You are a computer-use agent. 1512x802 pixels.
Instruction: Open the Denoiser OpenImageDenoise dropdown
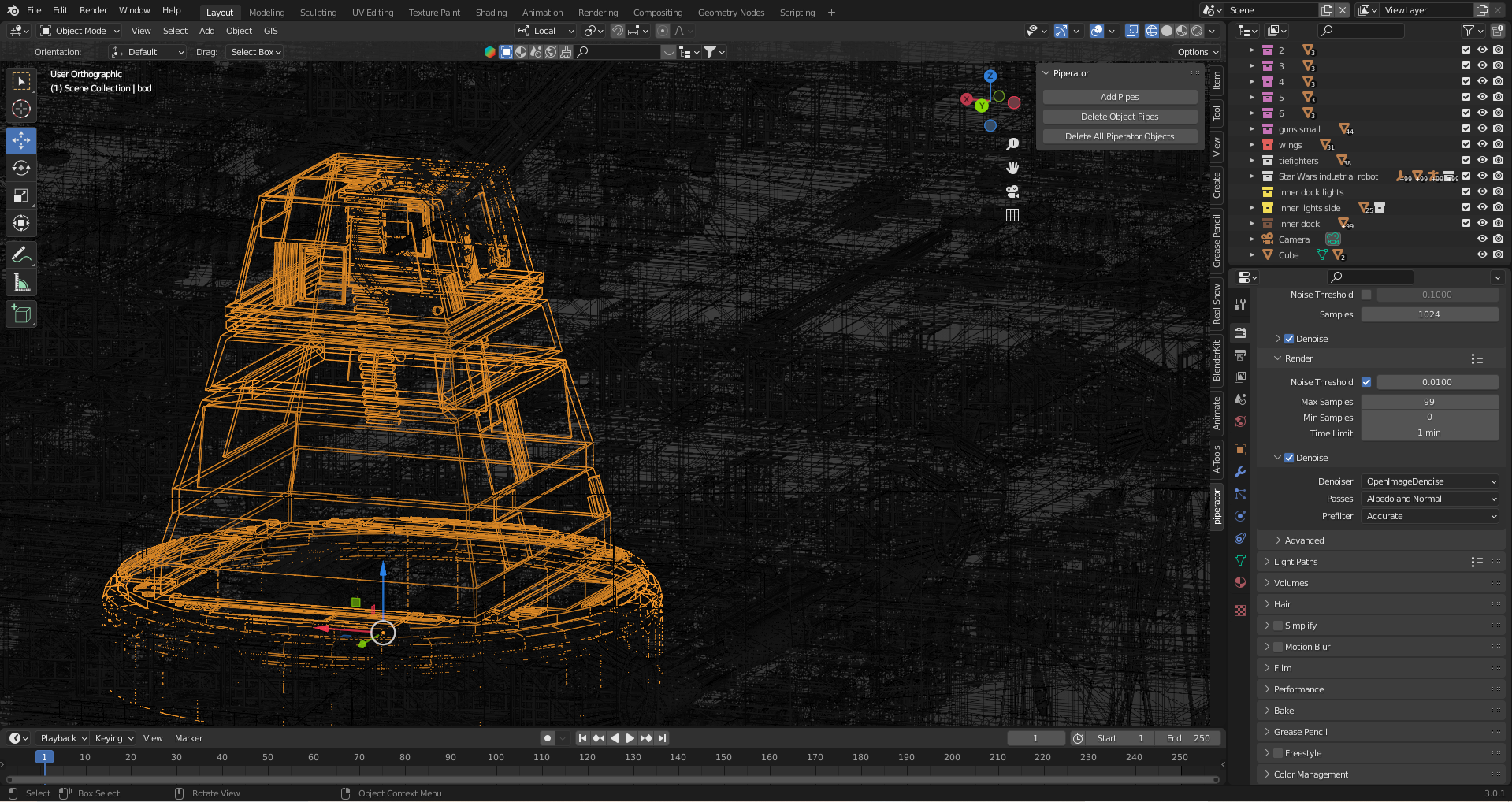(x=1430, y=481)
